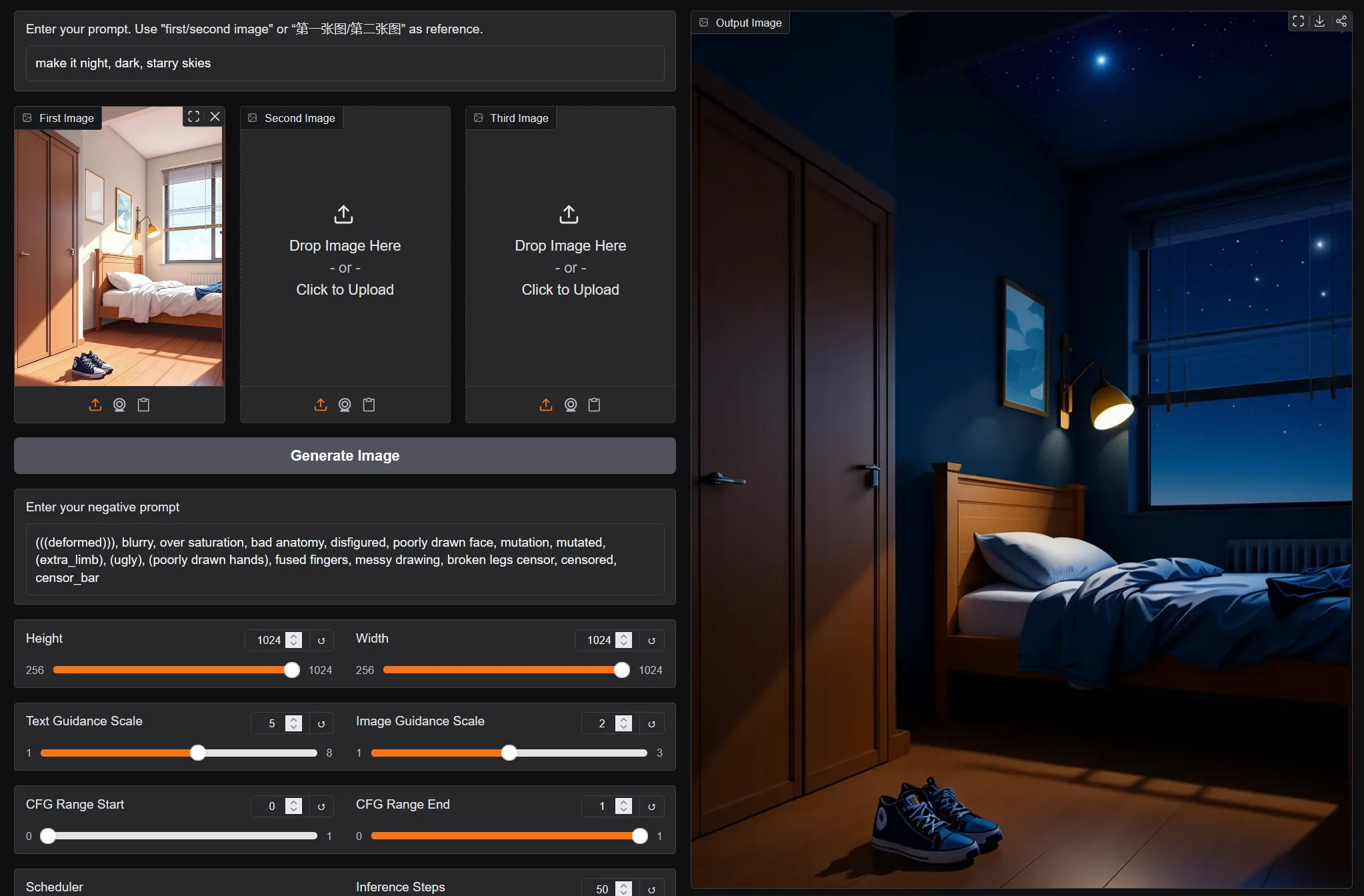The width and height of the screenshot is (1364, 896).
Task: Click webcam icon under Third Image
Action: [571, 405]
